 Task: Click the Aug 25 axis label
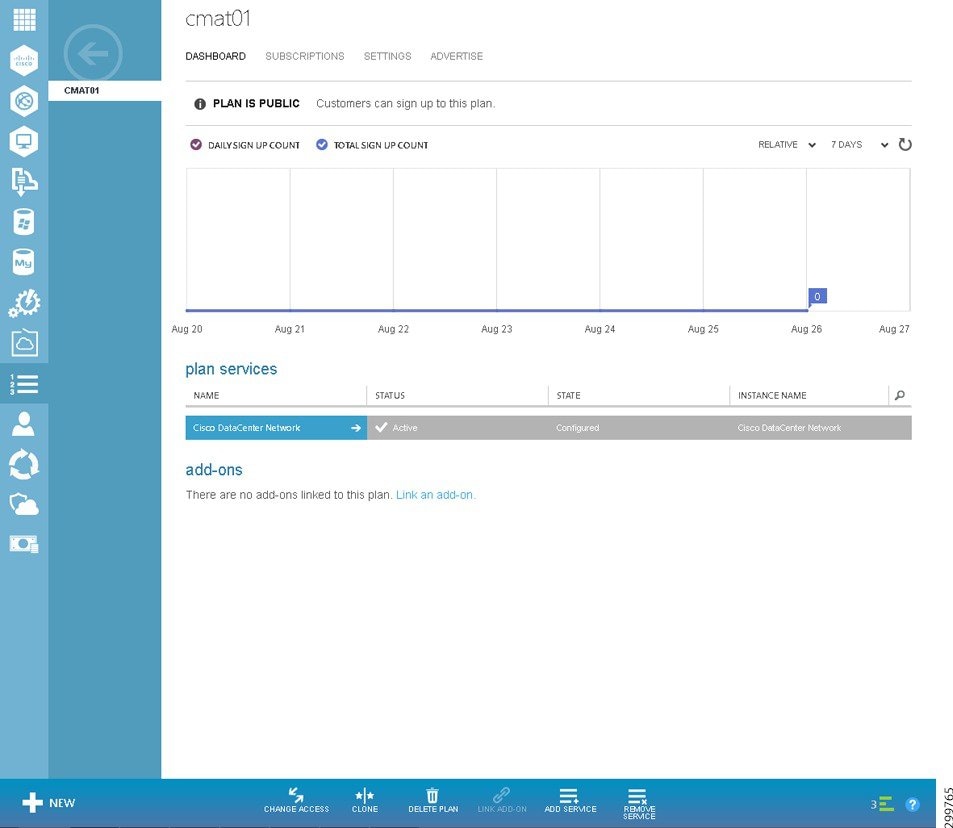point(703,329)
